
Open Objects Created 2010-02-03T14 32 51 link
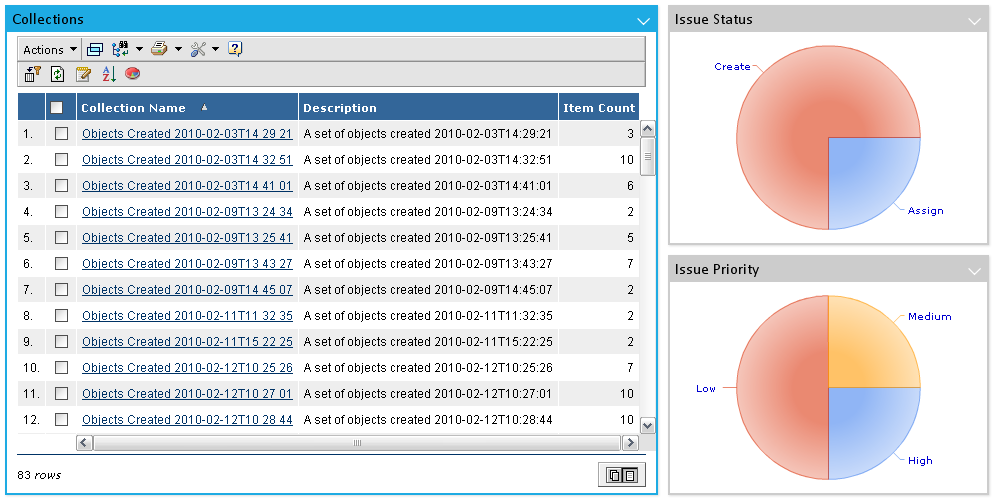(187, 160)
